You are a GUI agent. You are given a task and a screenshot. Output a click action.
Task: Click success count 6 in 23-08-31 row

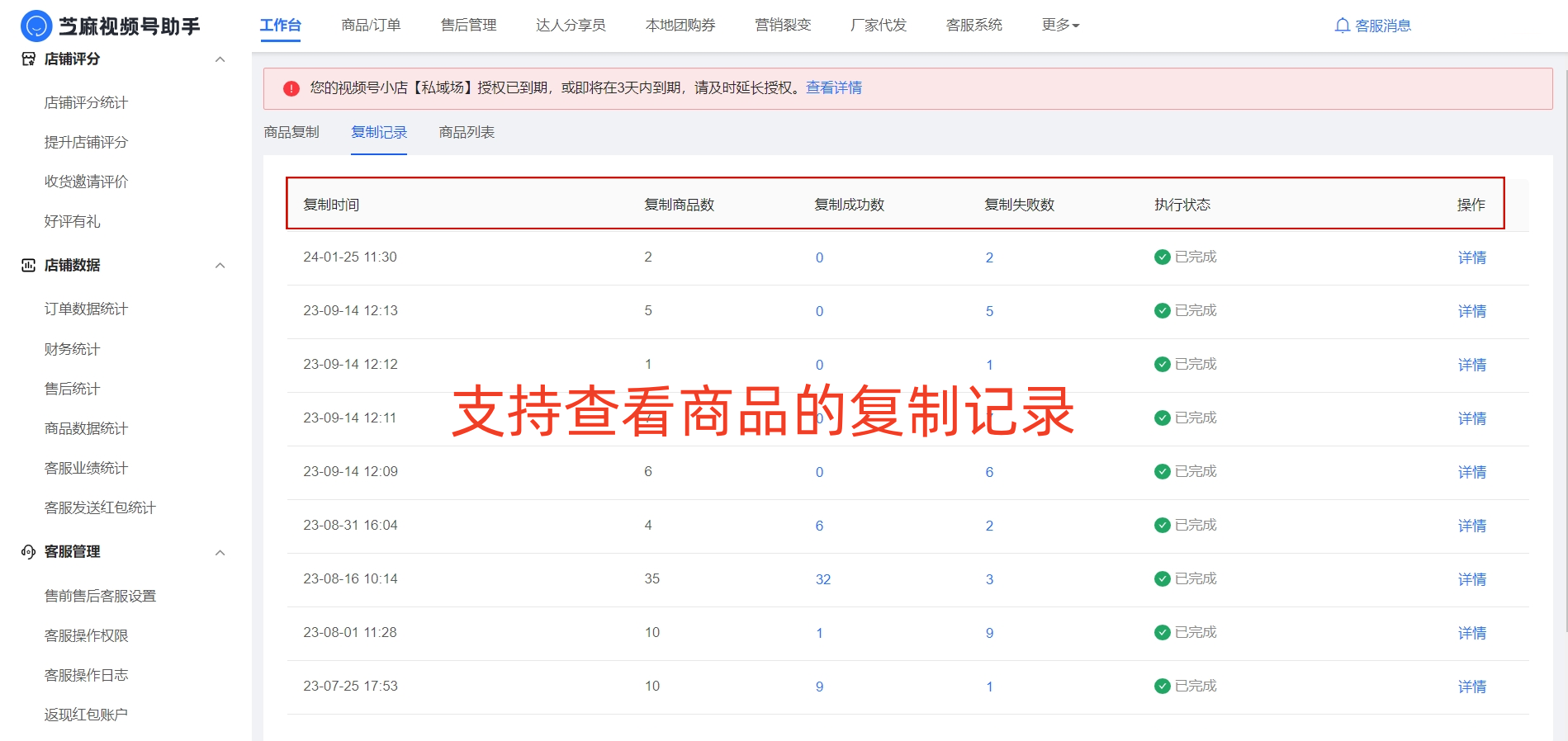coord(819,526)
